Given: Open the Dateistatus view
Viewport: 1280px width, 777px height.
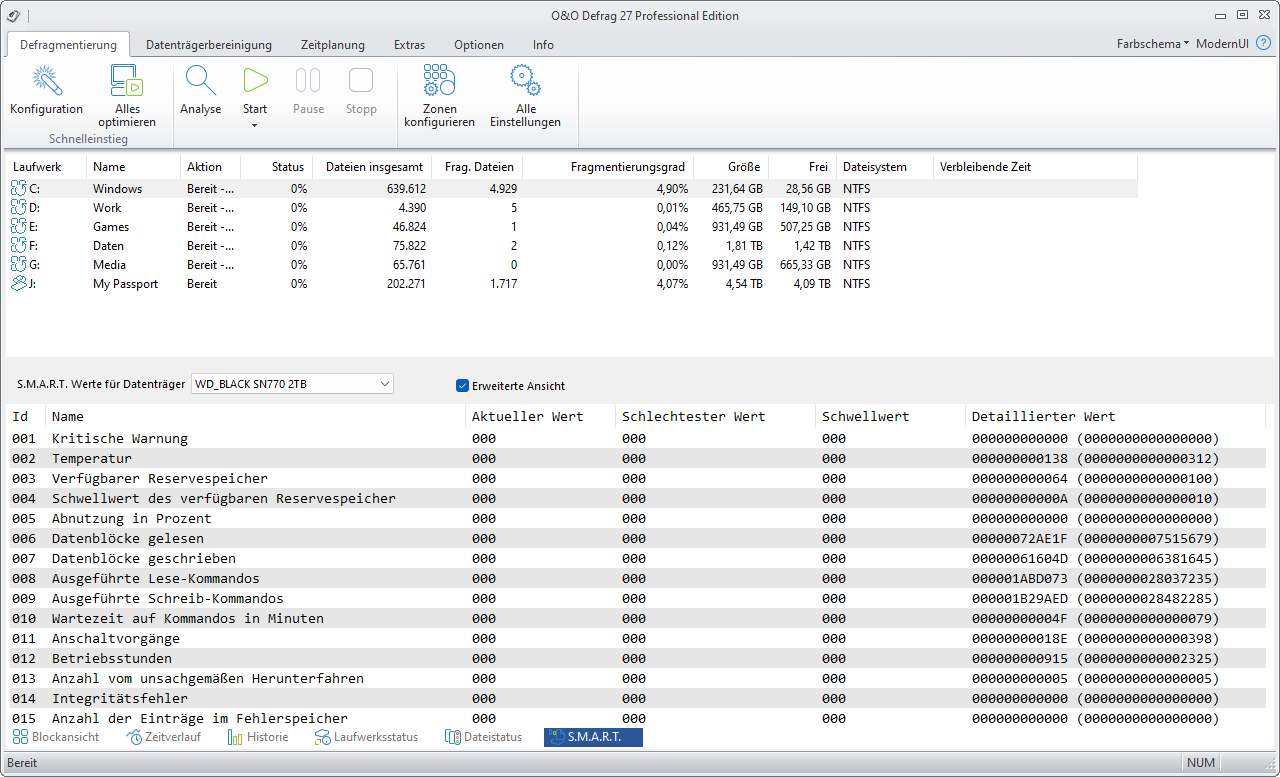Looking at the screenshot, I should click(483, 737).
